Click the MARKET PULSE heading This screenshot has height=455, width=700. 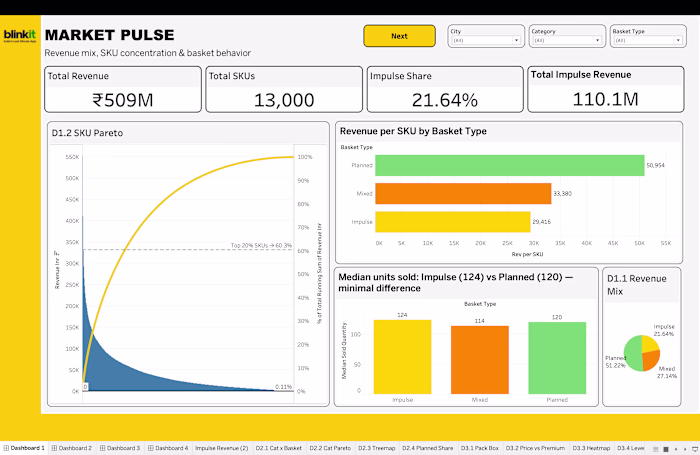(x=109, y=35)
